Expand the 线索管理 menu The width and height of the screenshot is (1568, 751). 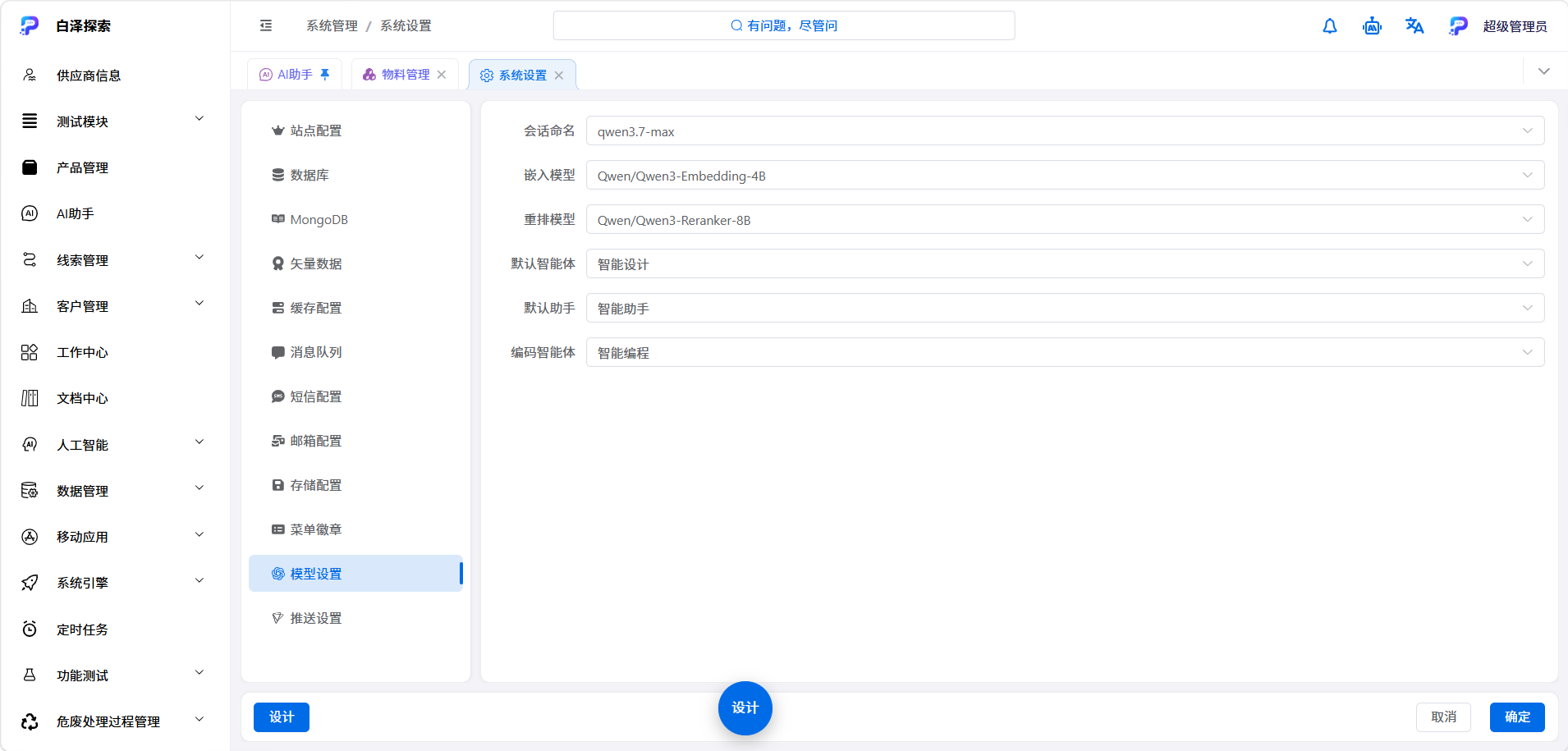pos(115,260)
